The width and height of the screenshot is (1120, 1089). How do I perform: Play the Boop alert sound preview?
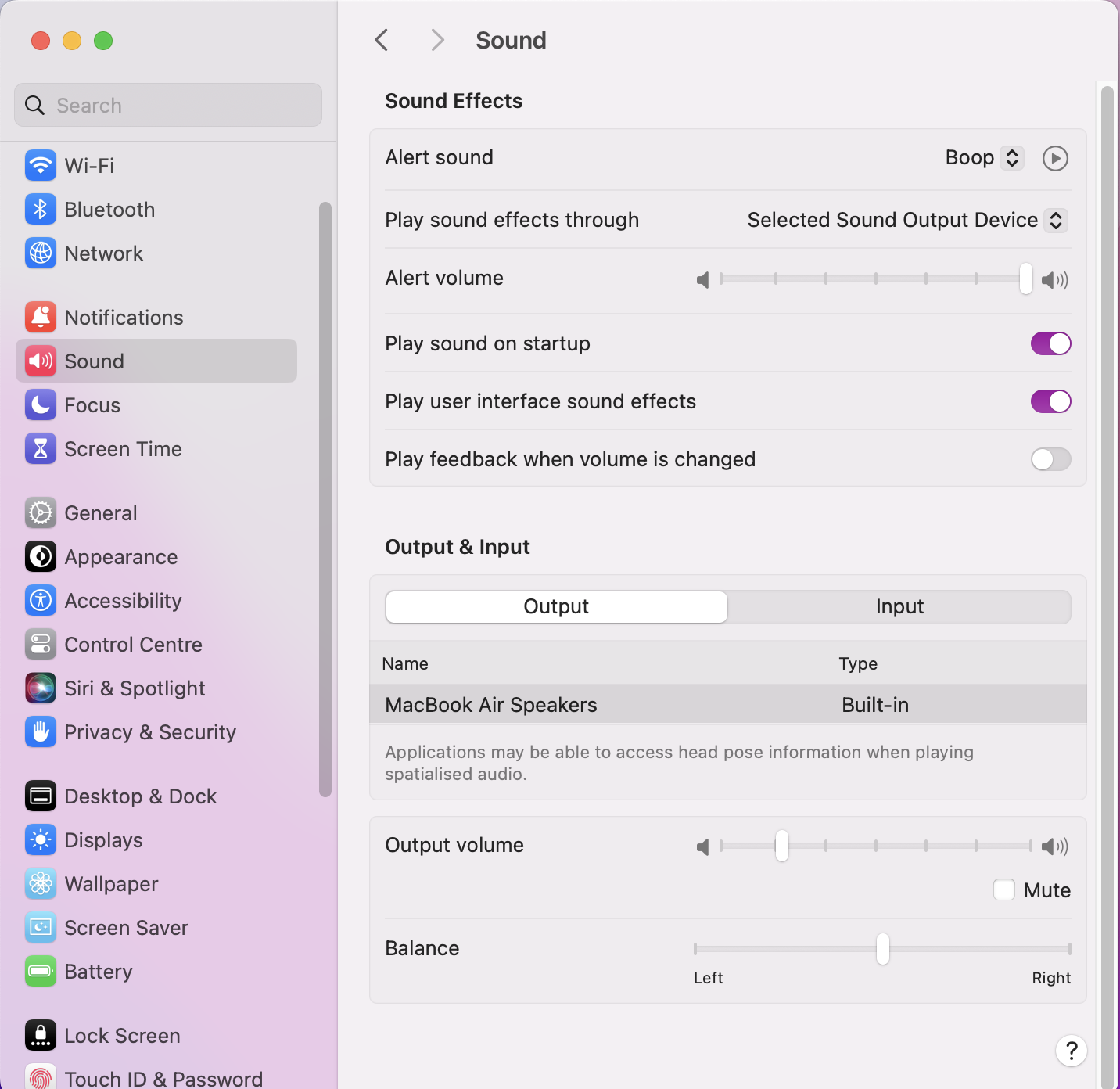click(1055, 158)
